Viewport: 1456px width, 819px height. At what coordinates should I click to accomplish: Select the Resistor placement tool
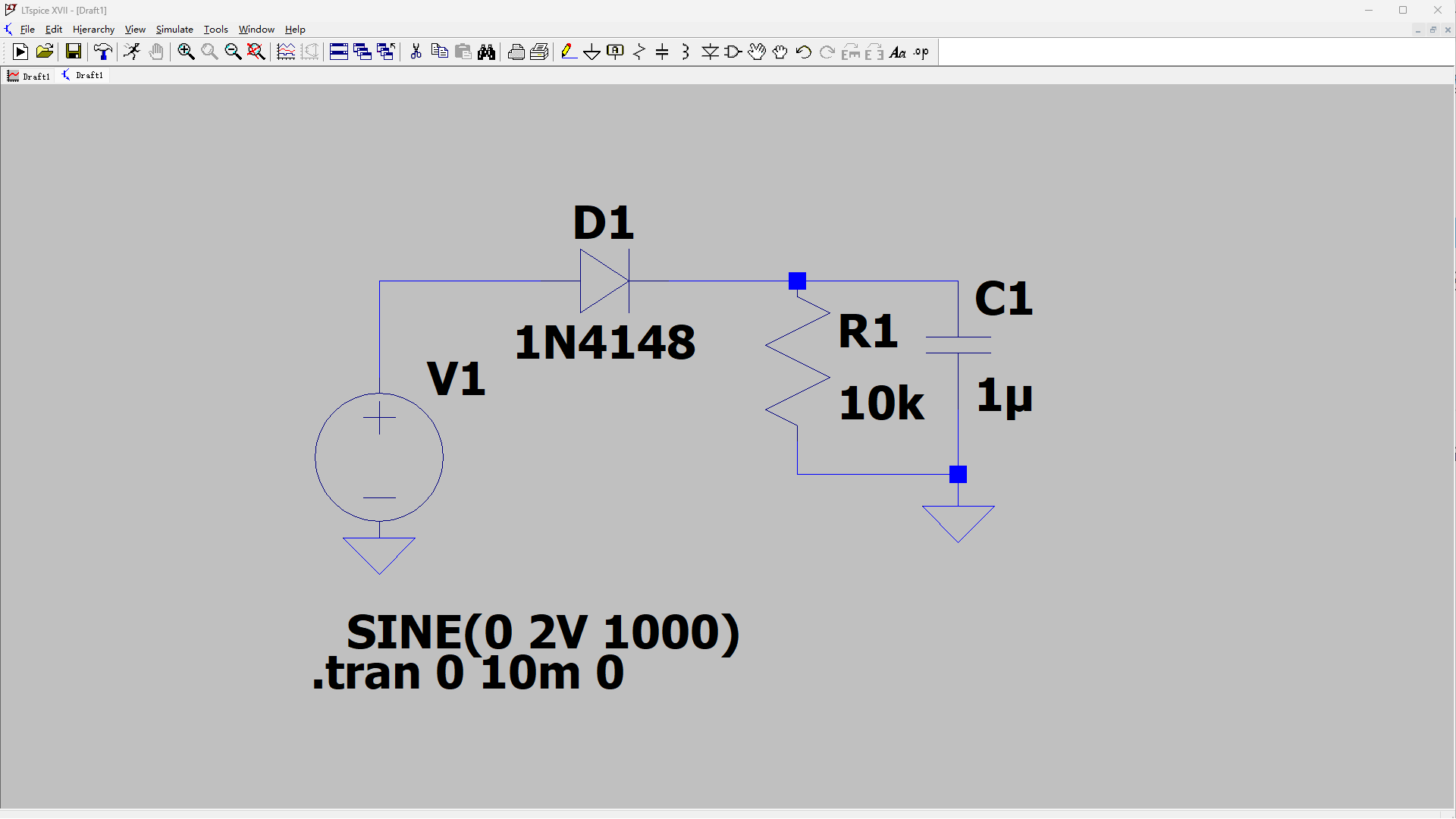click(639, 52)
